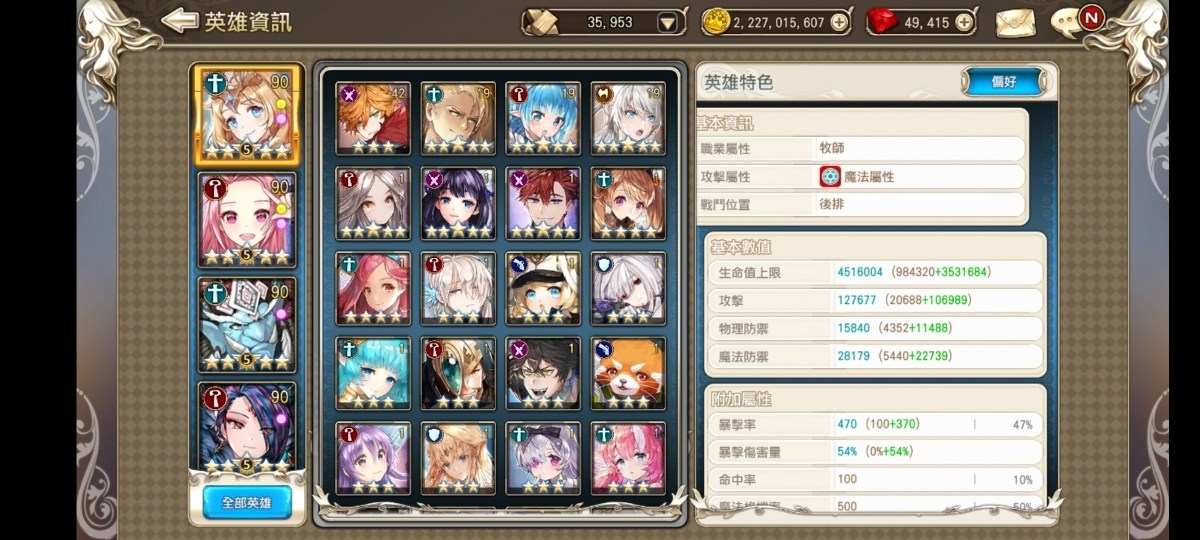Go back using the arrow beside 英雄資訊
1200x540 pixels.
179,20
